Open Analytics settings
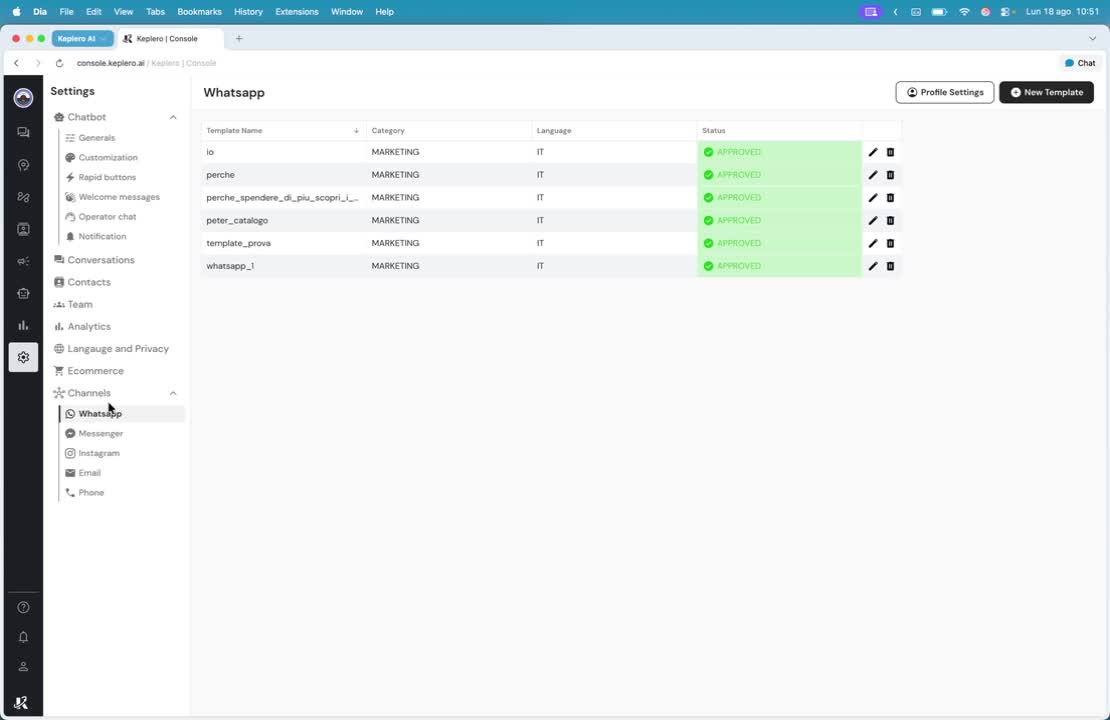The width and height of the screenshot is (1110, 720). (x=88, y=326)
